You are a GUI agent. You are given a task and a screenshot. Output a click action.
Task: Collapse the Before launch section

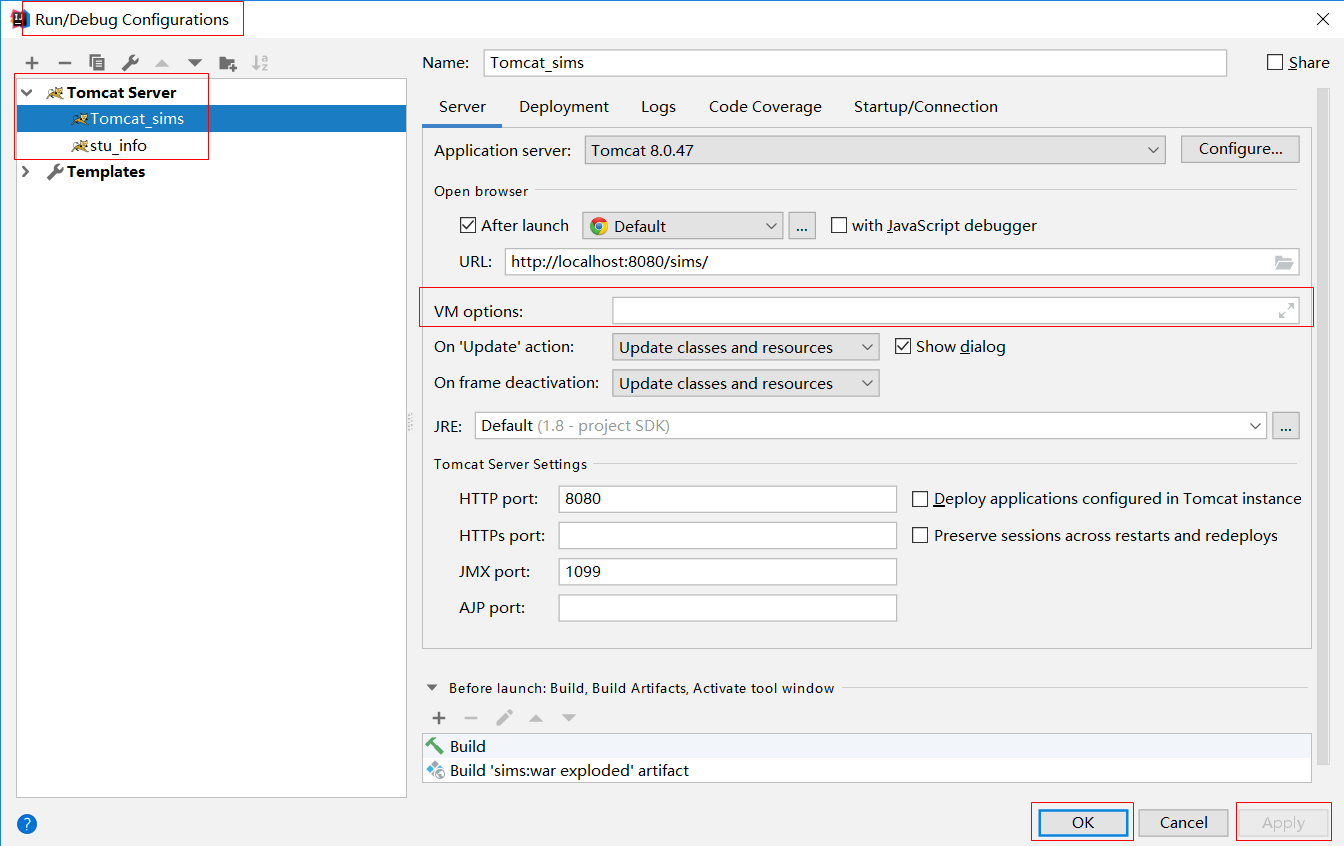point(432,688)
